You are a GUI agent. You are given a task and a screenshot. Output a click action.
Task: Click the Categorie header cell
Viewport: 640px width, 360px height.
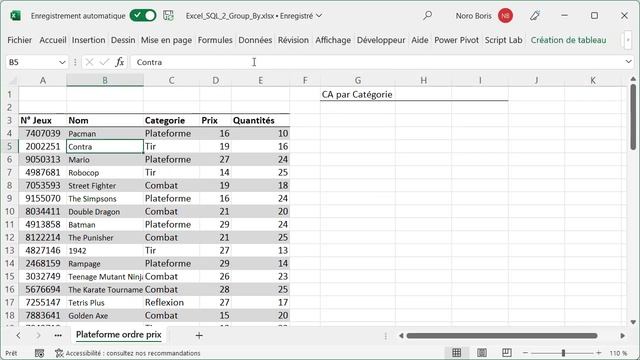171,120
